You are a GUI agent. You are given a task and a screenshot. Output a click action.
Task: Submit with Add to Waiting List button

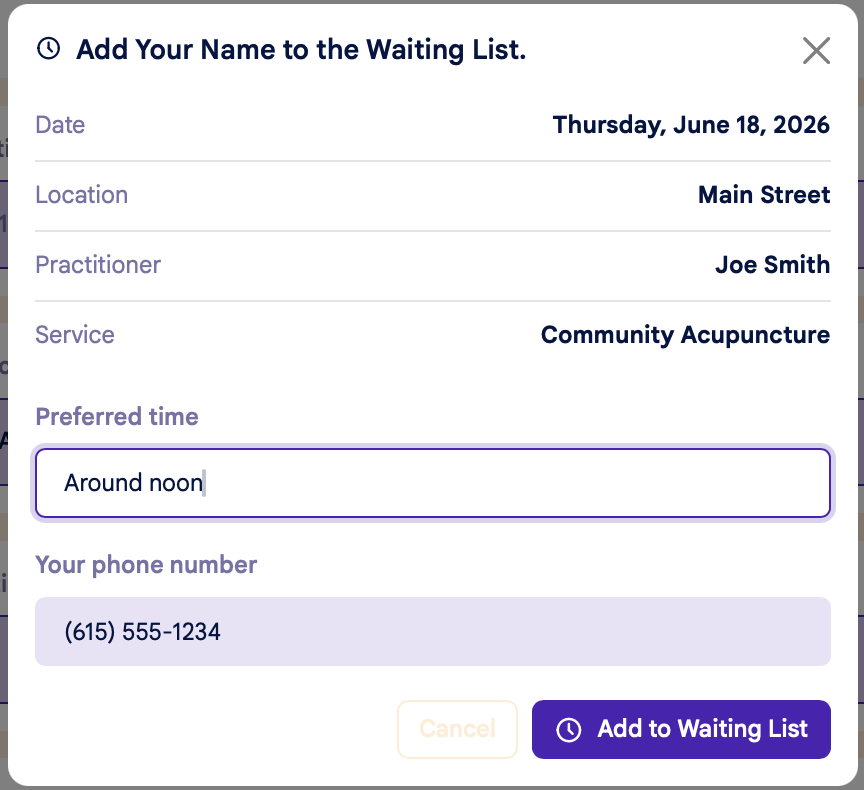(681, 729)
